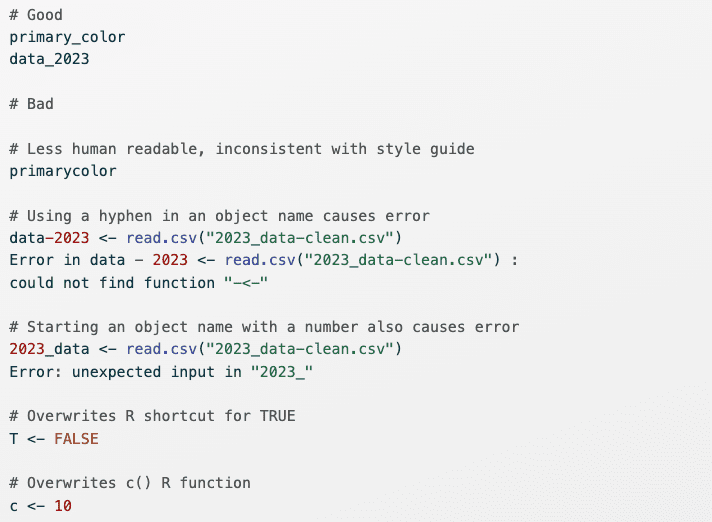712x522 pixels.
Task: Click the variable T before the arrow
Action: (14, 438)
